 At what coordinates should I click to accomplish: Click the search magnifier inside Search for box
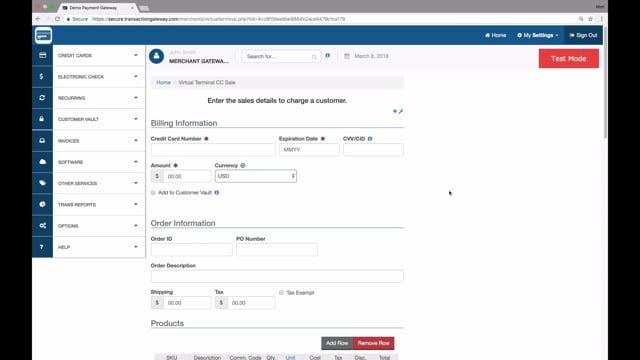click(x=314, y=57)
